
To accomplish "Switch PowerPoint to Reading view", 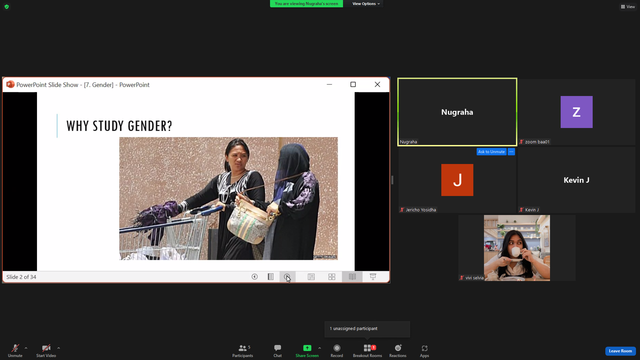I will [352, 277].
